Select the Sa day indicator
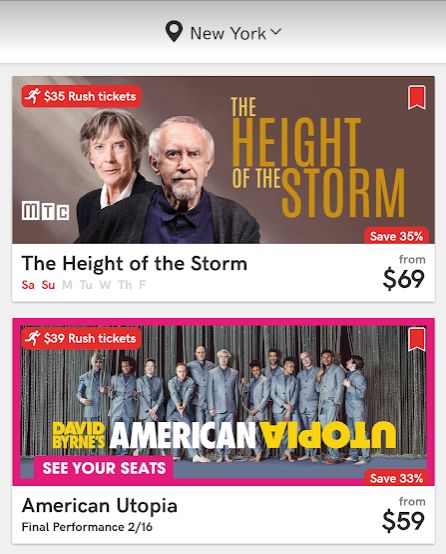The height and width of the screenshot is (554, 446). coord(28,285)
